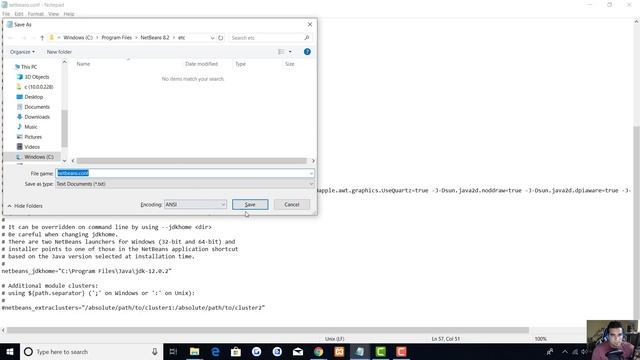Open the Encoding dropdown showing ANSI
This screenshot has height=360, width=640.
click(195, 204)
